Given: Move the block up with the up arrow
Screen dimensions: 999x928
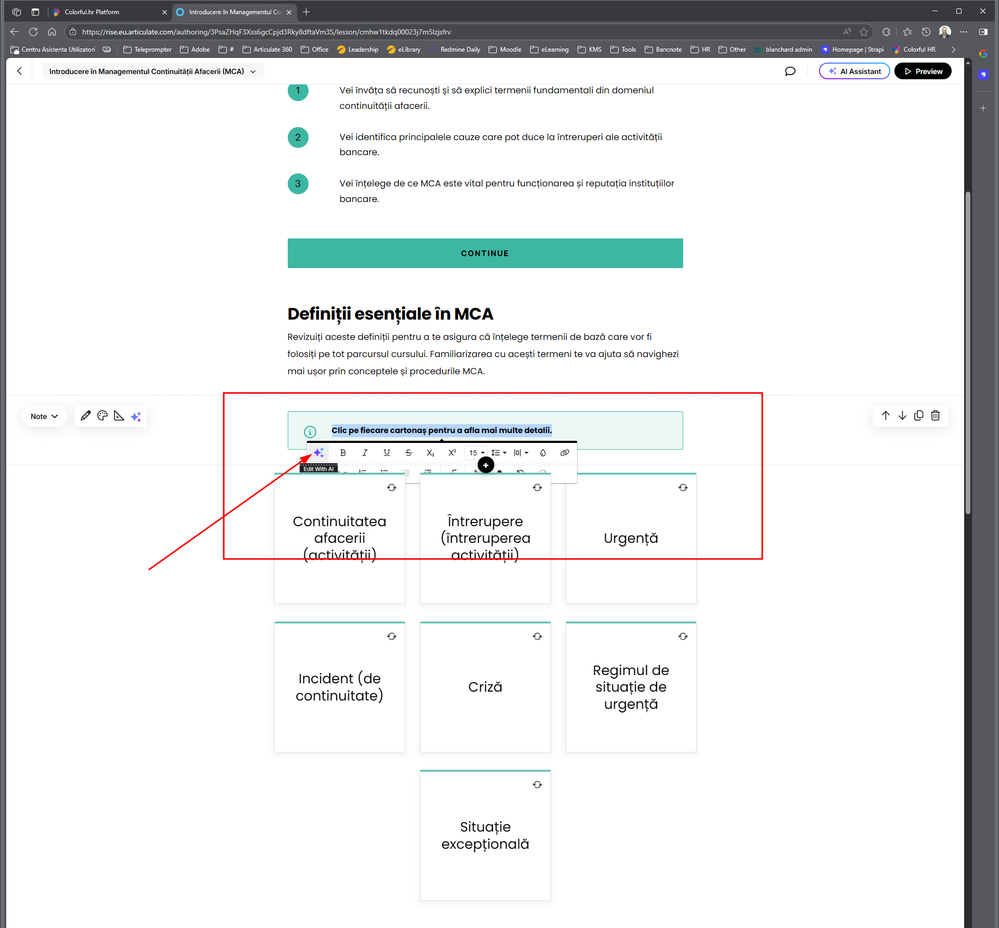Looking at the screenshot, I should (886, 416).
